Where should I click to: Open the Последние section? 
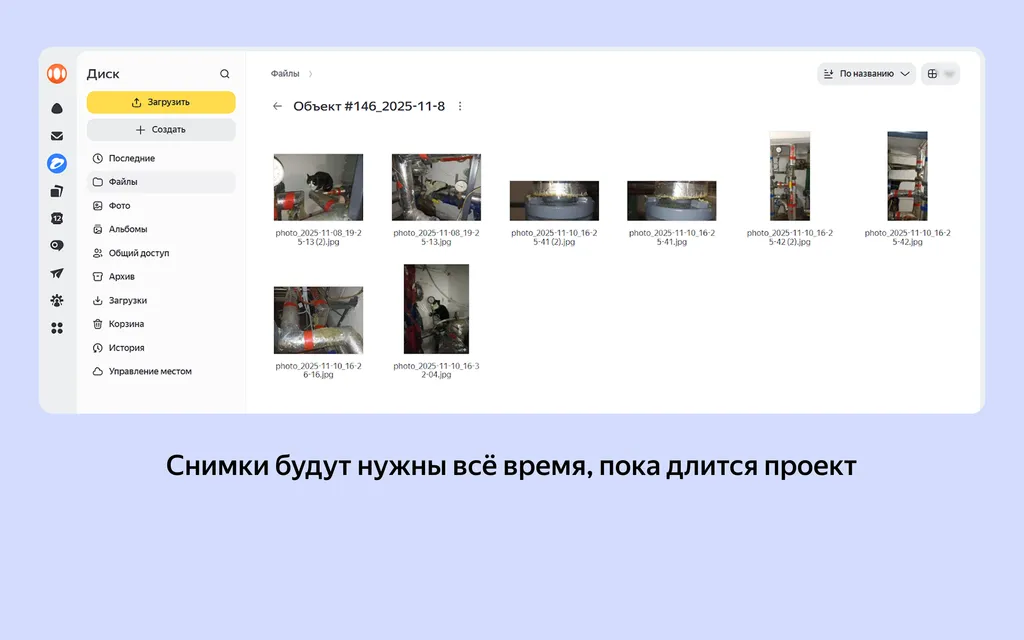coord(161,158)
